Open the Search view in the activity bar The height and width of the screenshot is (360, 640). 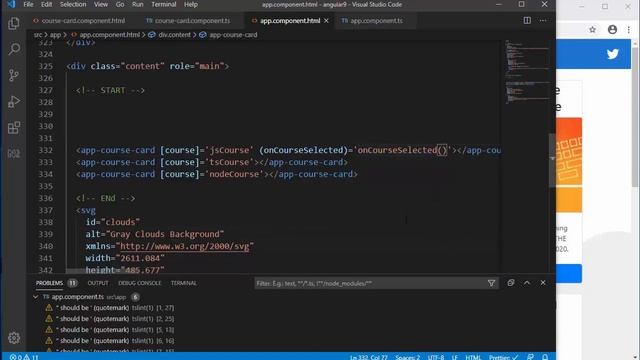point(14,49)
